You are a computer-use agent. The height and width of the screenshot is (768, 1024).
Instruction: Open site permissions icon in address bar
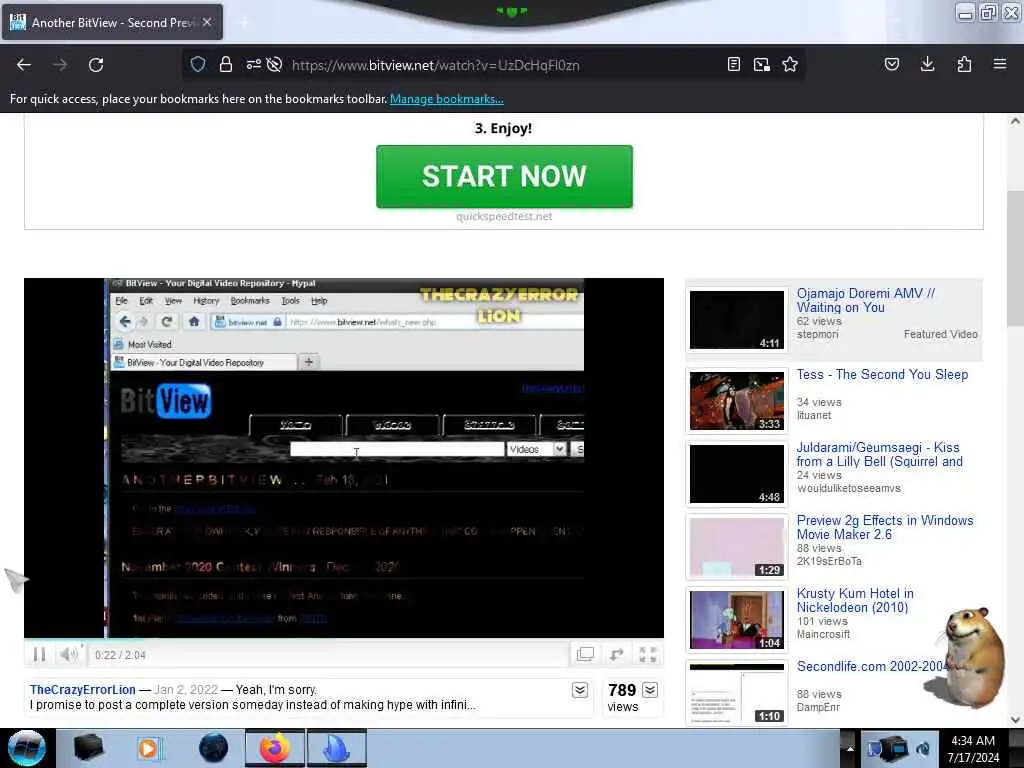pos(253,64)
